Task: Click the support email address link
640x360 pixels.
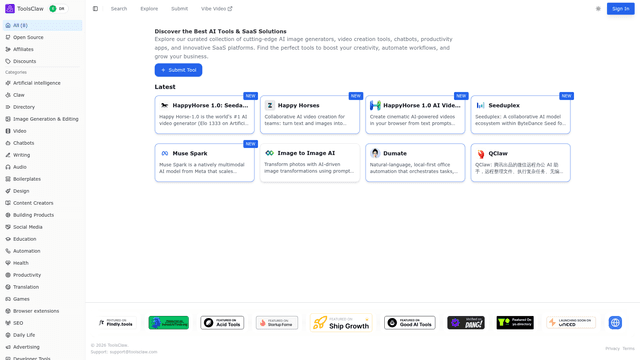Action: [x=133, y=352]
